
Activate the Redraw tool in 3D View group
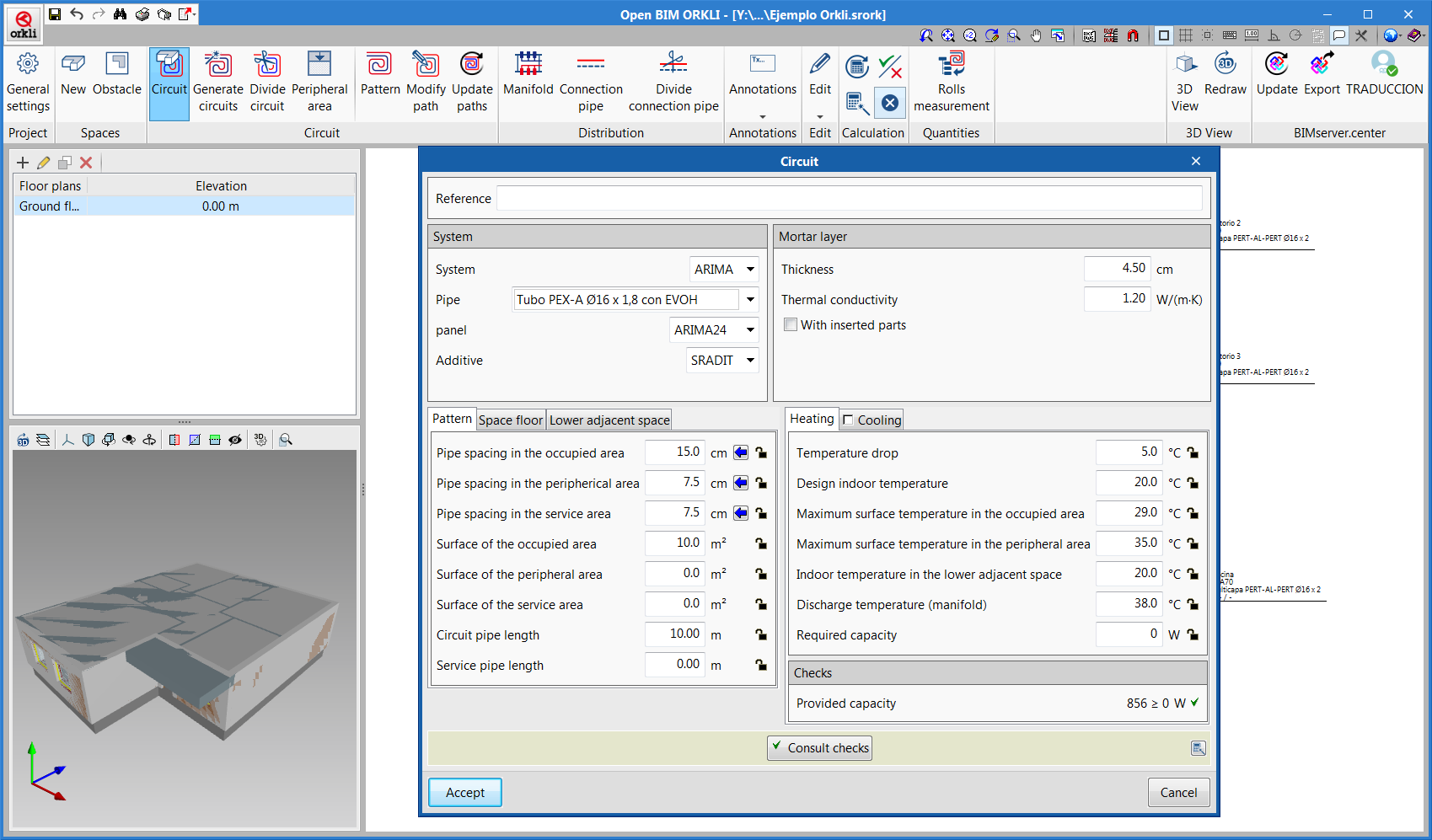tap(1225, 80)
